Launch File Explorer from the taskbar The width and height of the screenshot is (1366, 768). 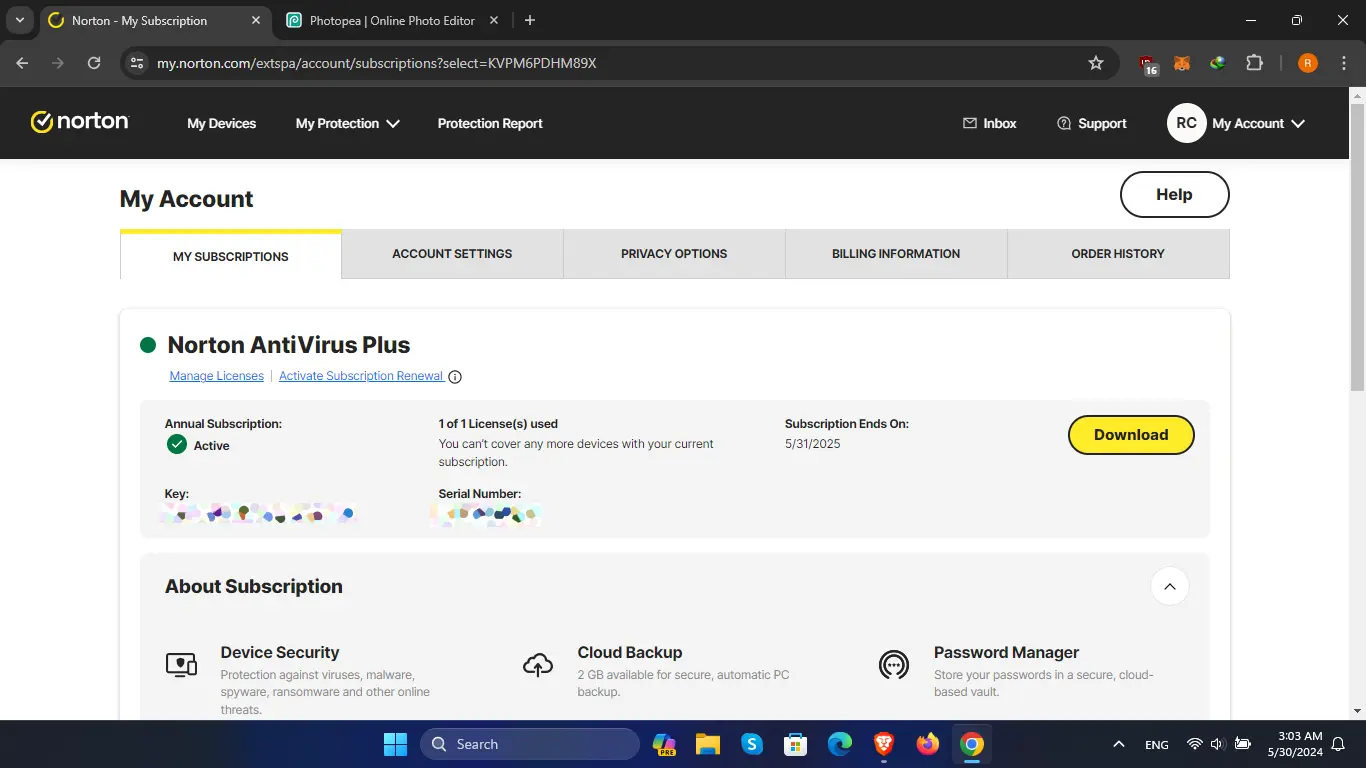[708, 744]
